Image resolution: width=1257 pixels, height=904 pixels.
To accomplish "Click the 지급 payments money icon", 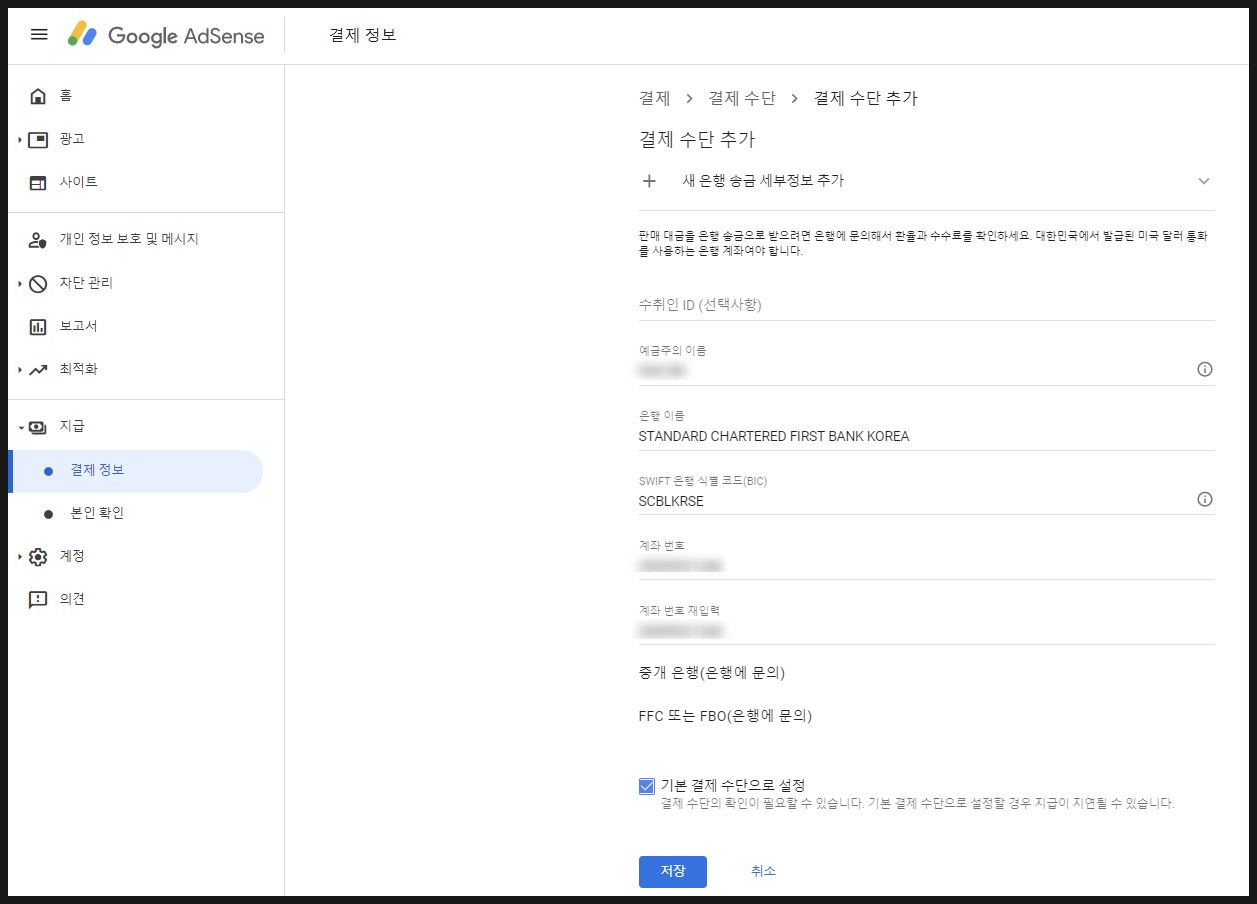I will [x=38, y=427].
